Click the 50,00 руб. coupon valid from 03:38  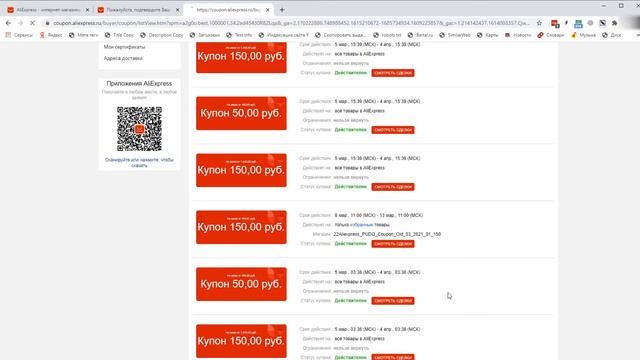[x=241, y=284]
